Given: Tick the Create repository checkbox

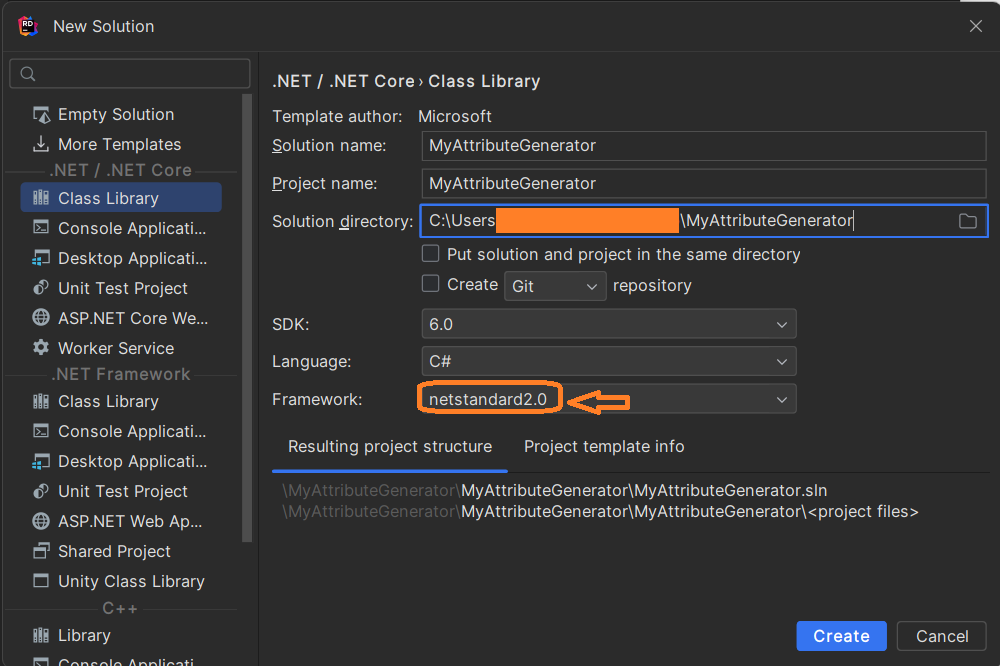Looking at the screenshot, I should point(430,284).
